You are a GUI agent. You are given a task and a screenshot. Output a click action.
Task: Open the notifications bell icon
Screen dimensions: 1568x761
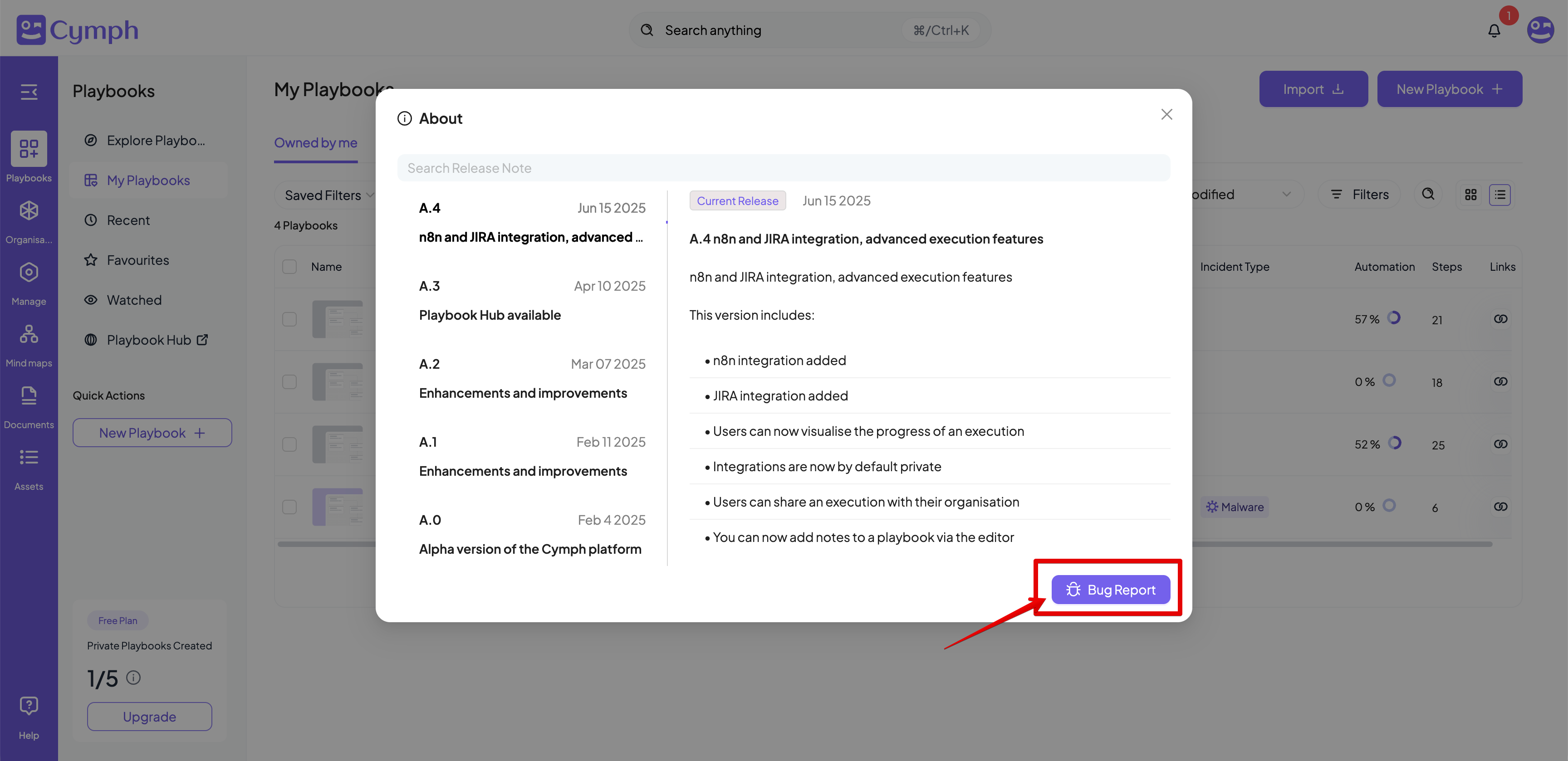point(1494,30)
